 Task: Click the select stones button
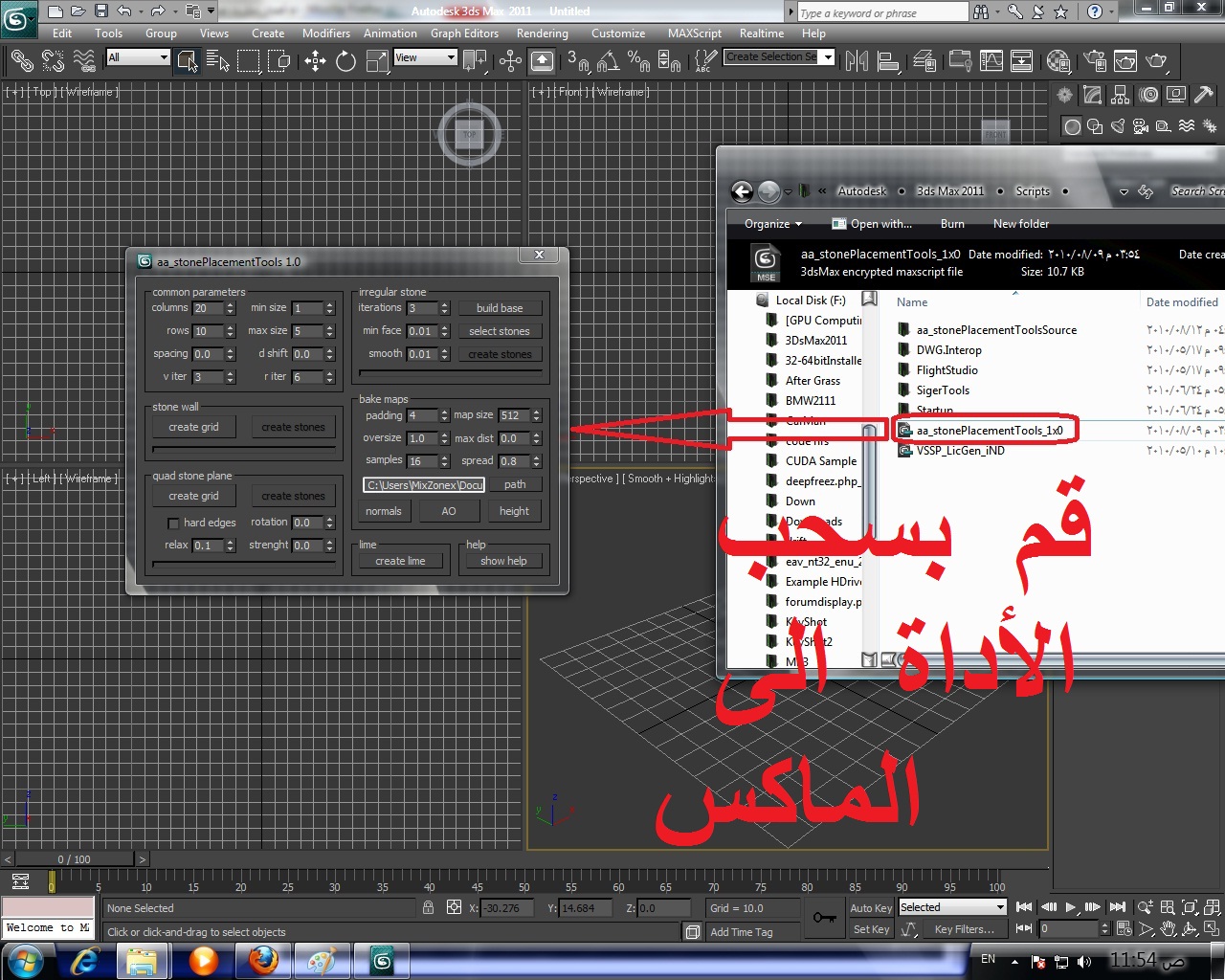click(500, 331)
